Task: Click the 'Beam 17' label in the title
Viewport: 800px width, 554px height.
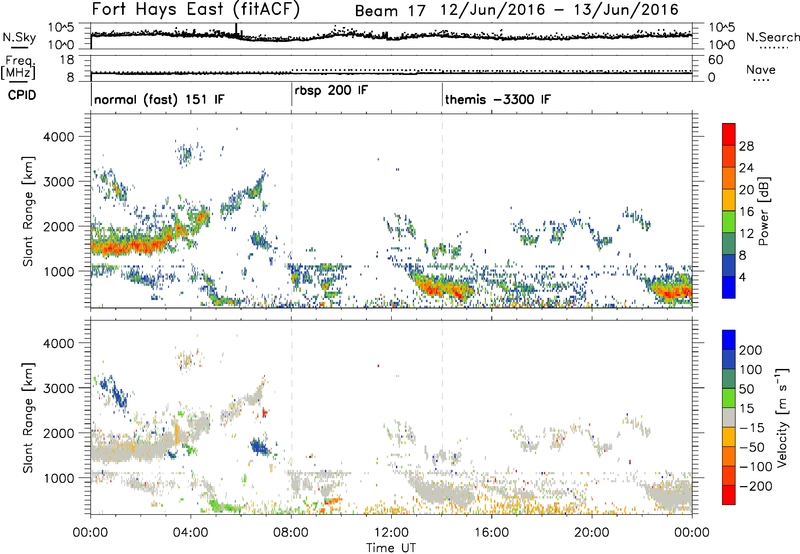Action: click(x=390, y=10)
